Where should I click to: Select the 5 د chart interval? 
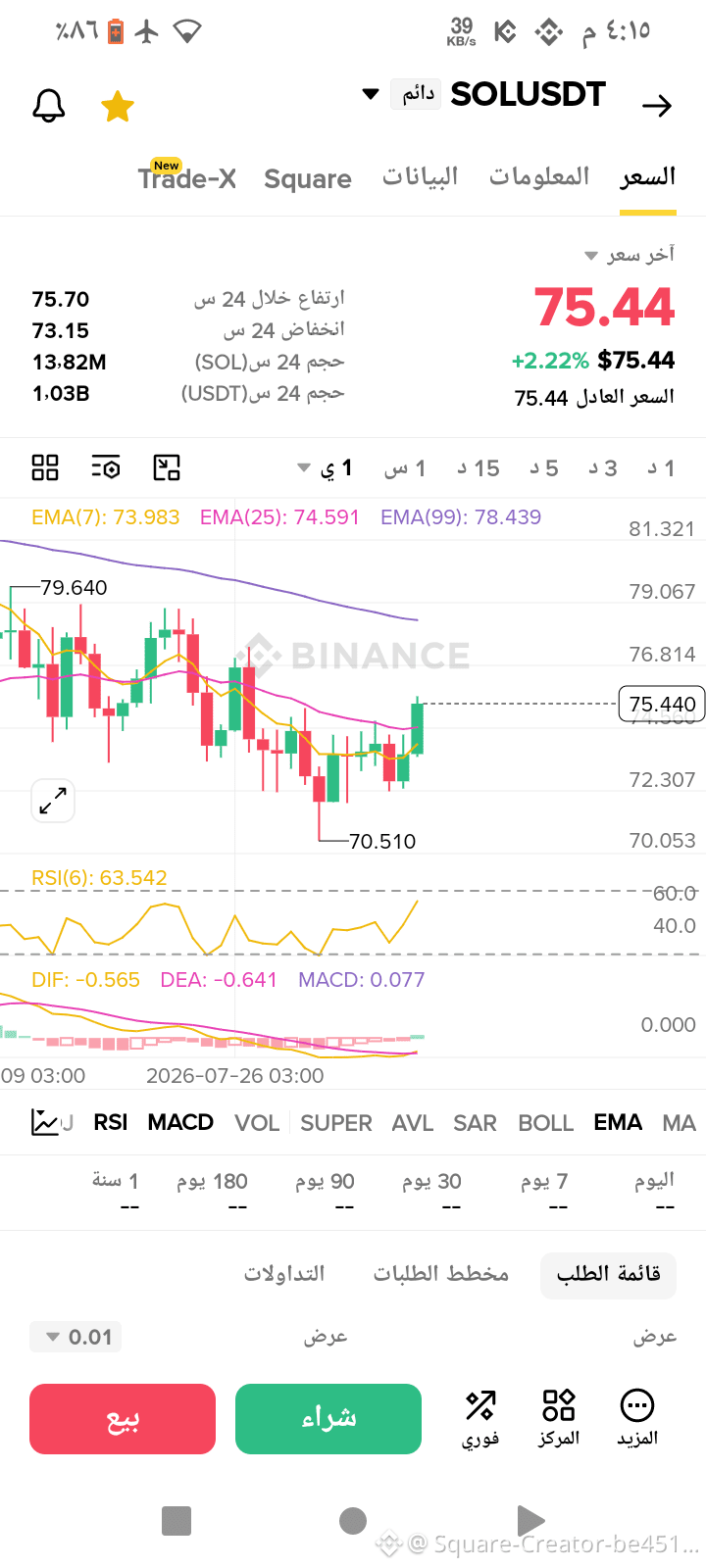[x=544, y=468]
